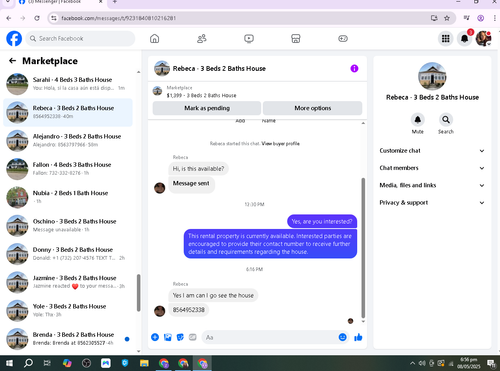Expand the Chat members section
This screenshot has height=371, width=500.
tap(432, 168)
